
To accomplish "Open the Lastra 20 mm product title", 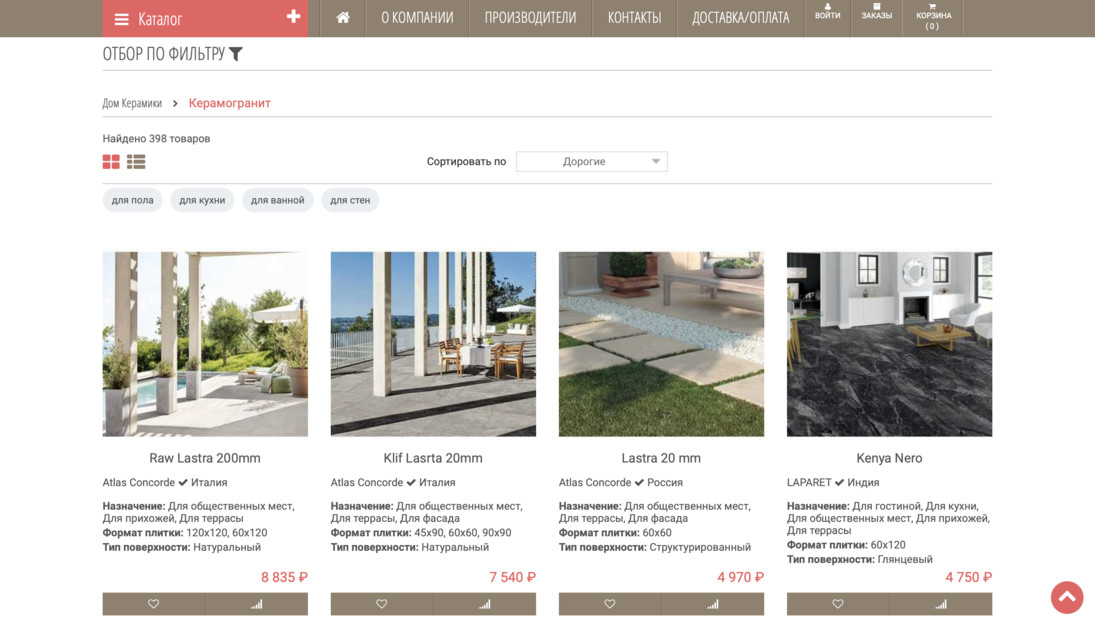I will point(661,459).
